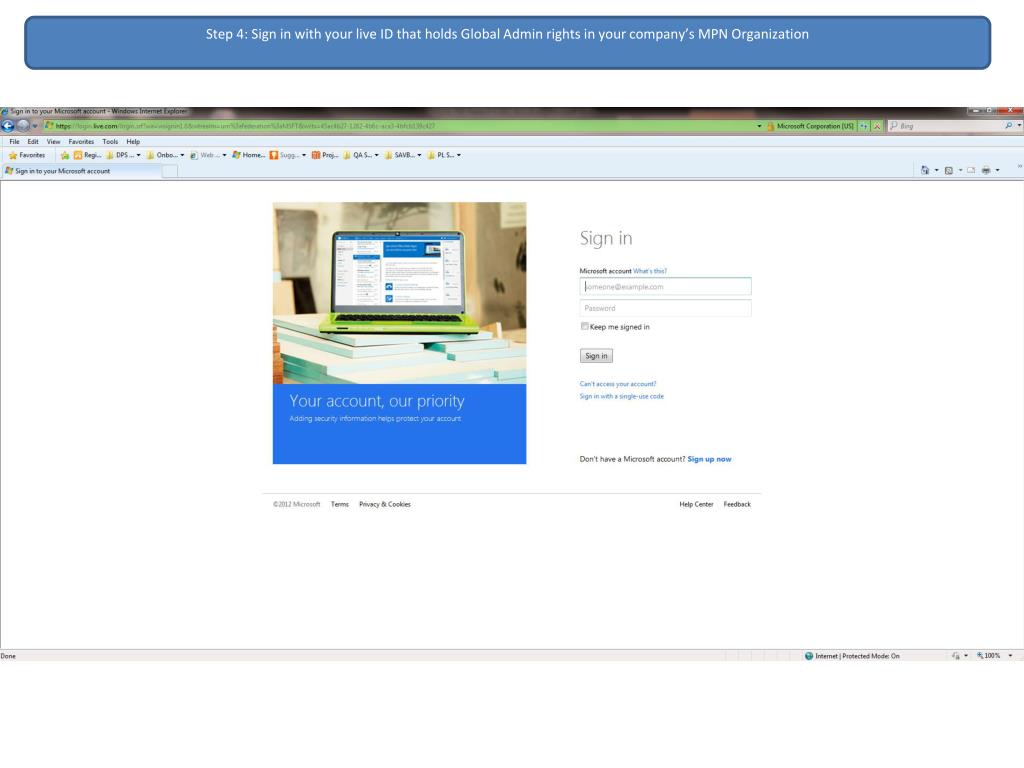Screen dimensions: 1024x768
Task: Click the Terms footer link
Action: pyautogui.click(x=340, y=504)
